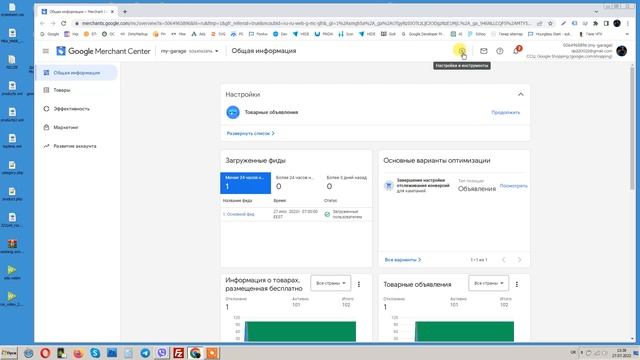Viewport: 640px width, 360px height.
Task: Click the Товары sidebar icon
Action: coord(46,90)
